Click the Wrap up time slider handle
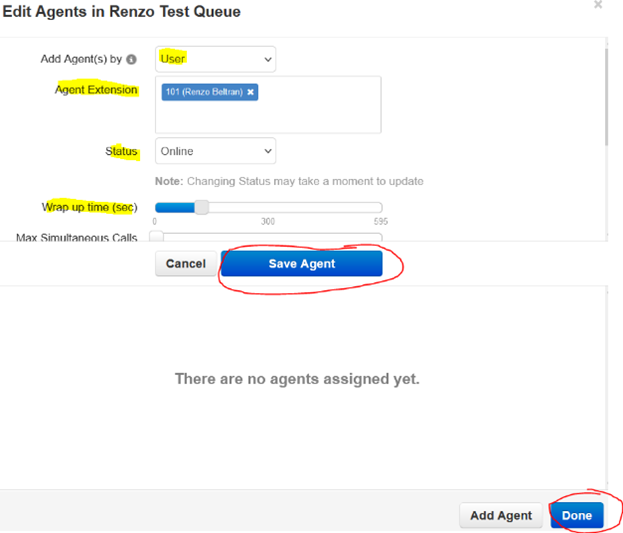The image size is (623, 533). [202, 207]
